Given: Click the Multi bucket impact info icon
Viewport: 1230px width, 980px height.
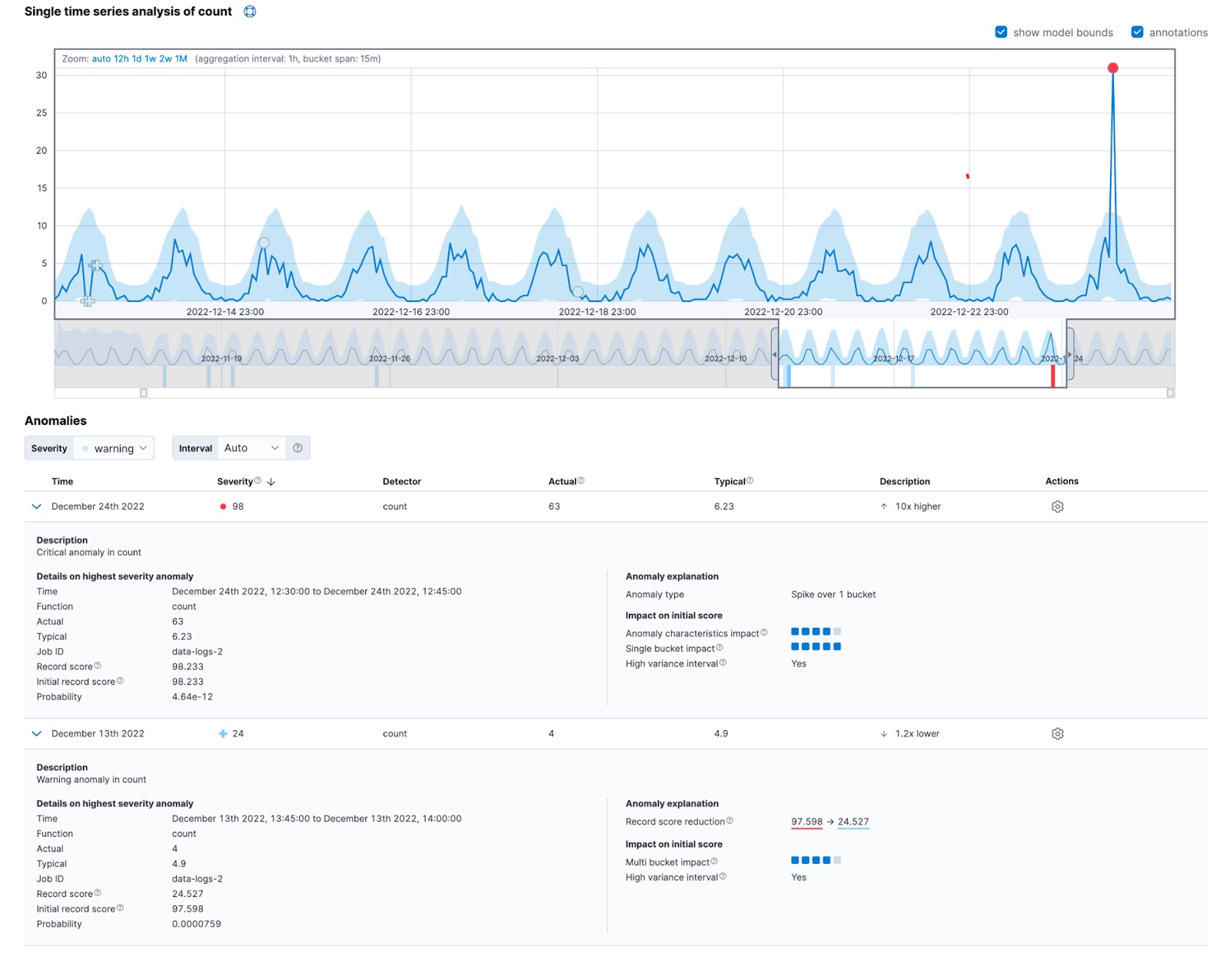Looking at the screenshot, I should coord(716,861).
